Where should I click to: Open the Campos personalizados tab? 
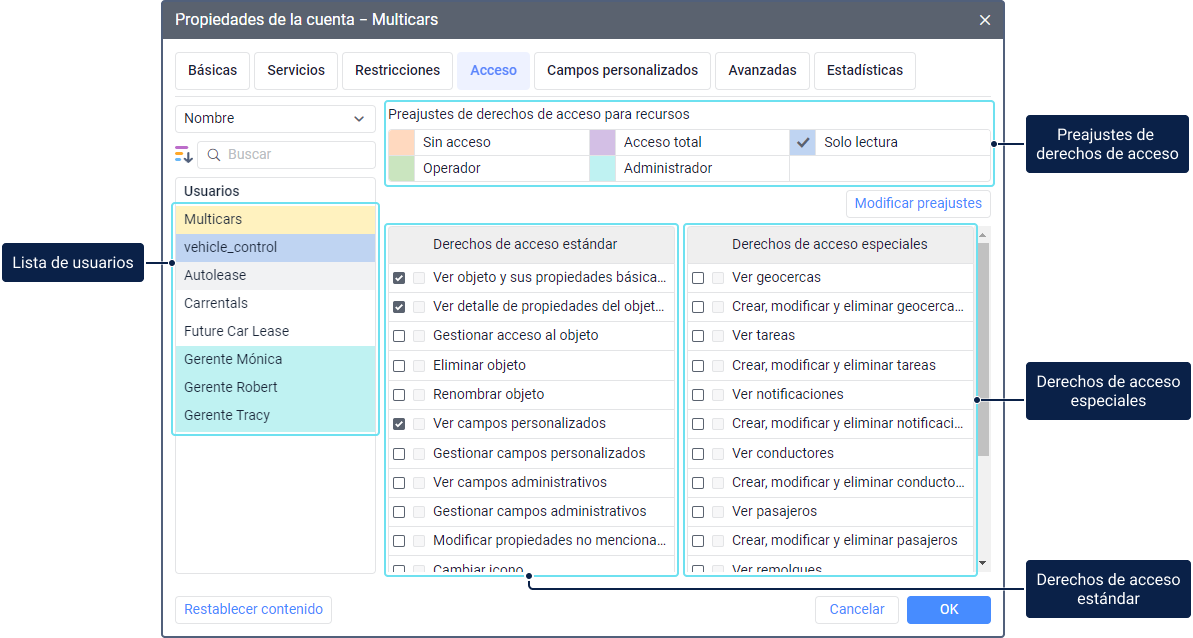click(x=622, y=70)
